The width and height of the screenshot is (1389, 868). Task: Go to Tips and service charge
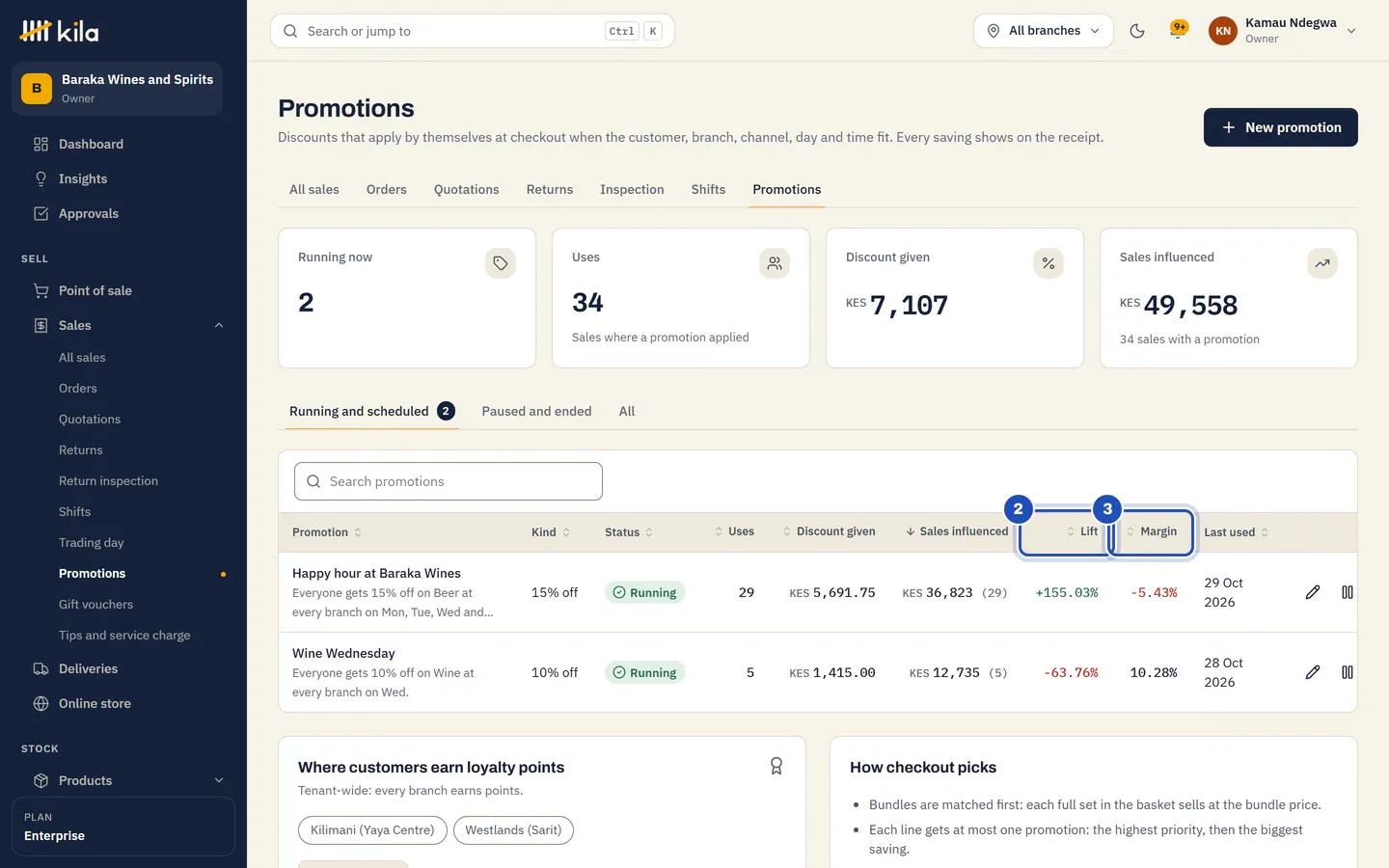[123, 636]
